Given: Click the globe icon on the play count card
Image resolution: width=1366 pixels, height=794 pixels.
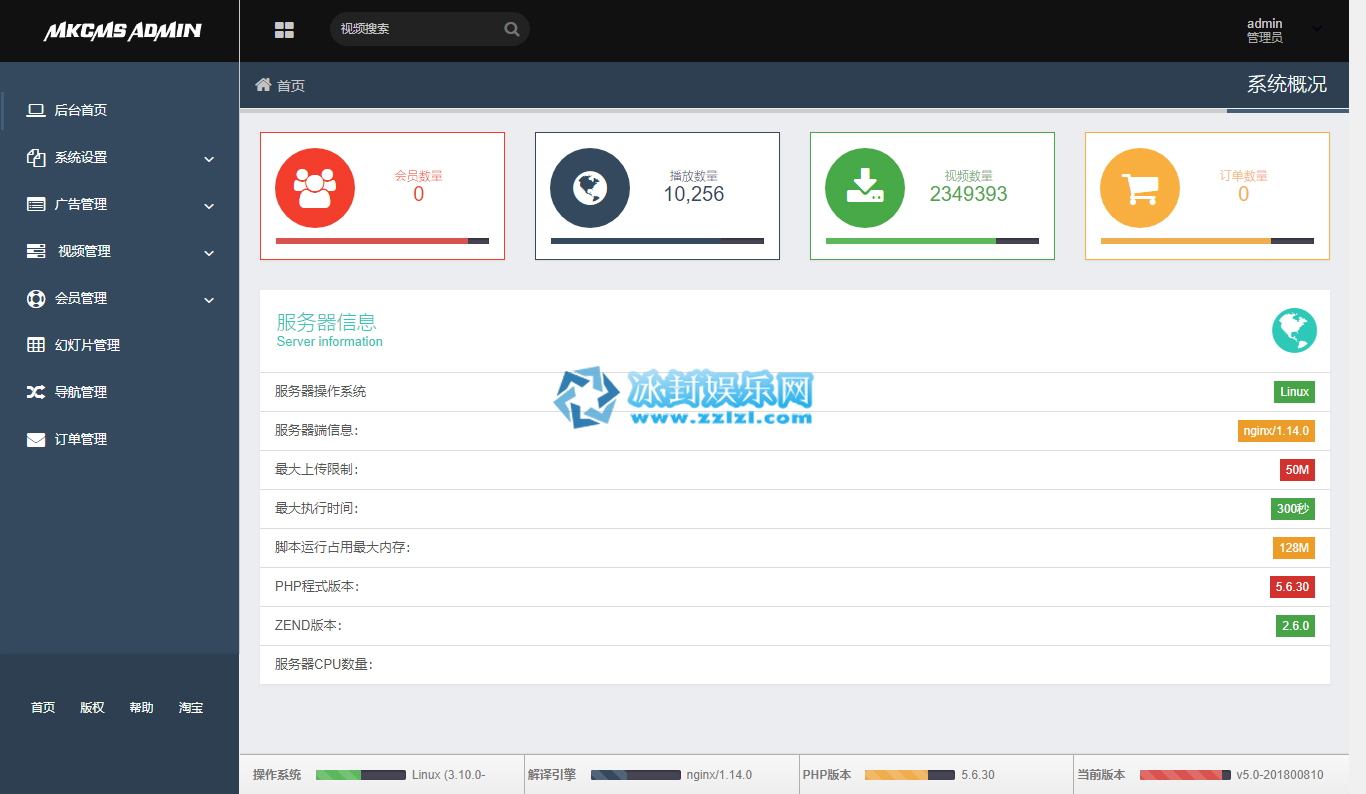Looking at the screenshot, I should pyautogui.click(x=589, y=188).
